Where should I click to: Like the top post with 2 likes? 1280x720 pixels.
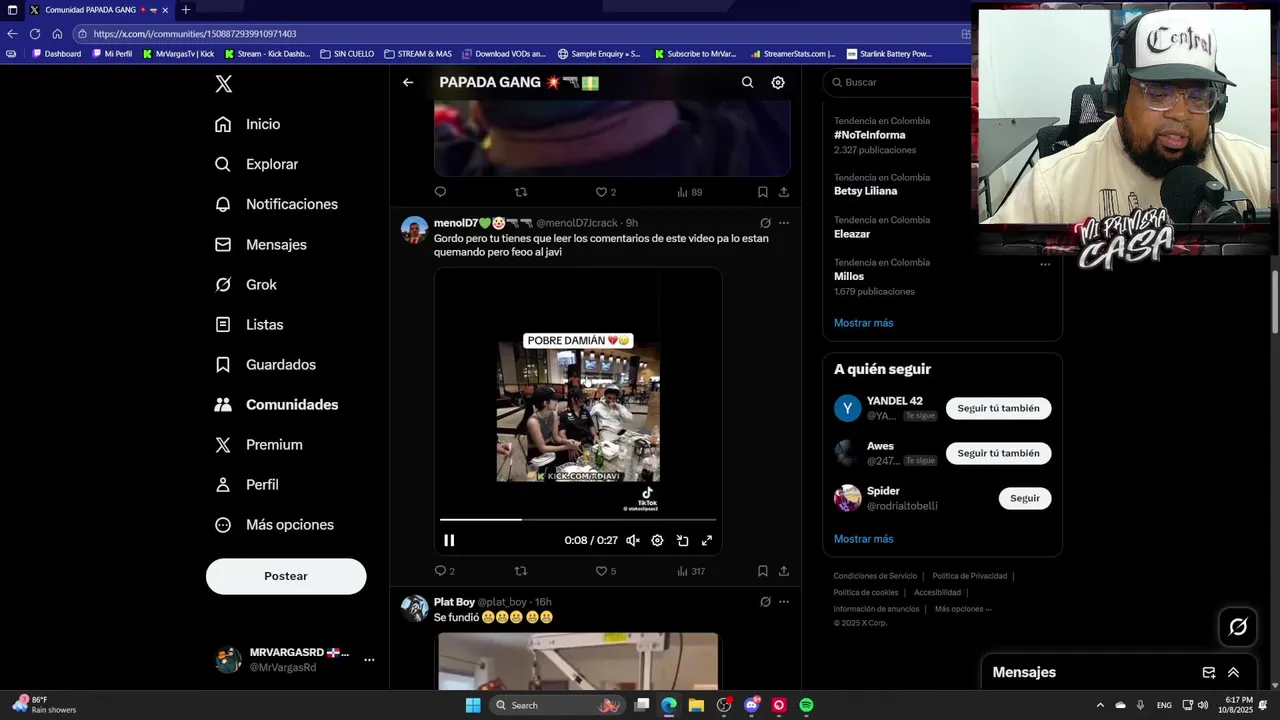pyautogui.click(x=606, y=192)
